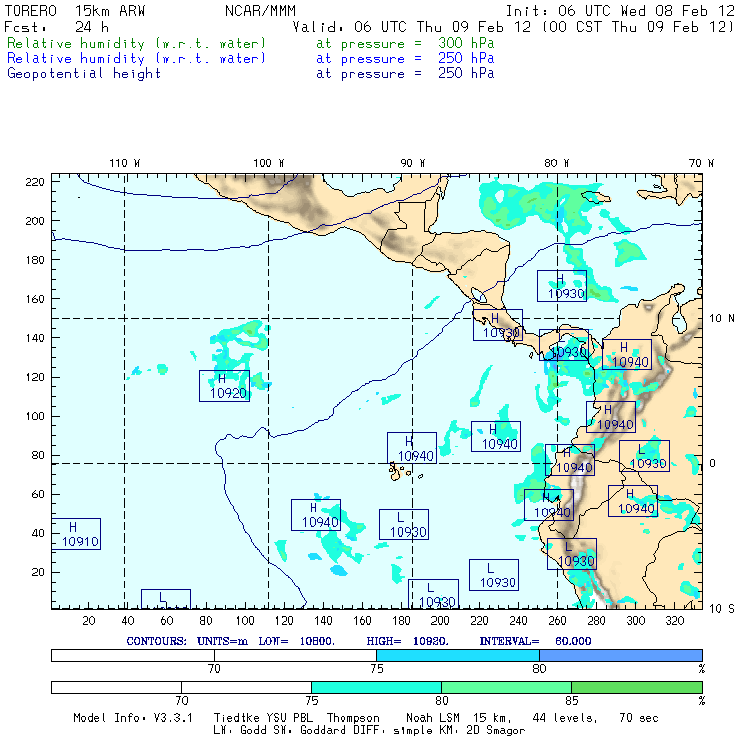Click the '85' label under lower colorbar
The image size is (740, 740).
coord(572,700)
